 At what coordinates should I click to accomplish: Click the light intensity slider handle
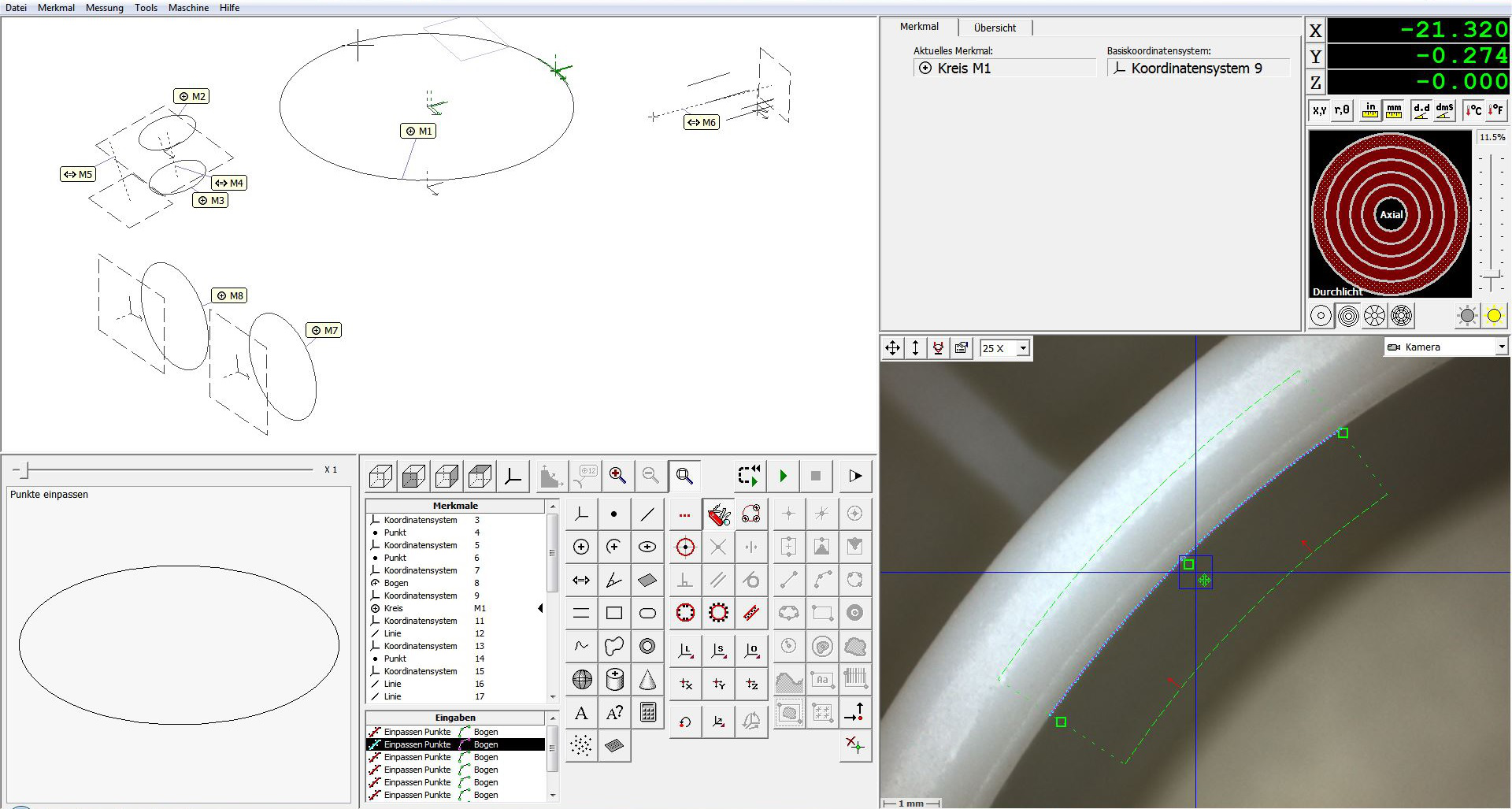click(x=1491, y=276)
